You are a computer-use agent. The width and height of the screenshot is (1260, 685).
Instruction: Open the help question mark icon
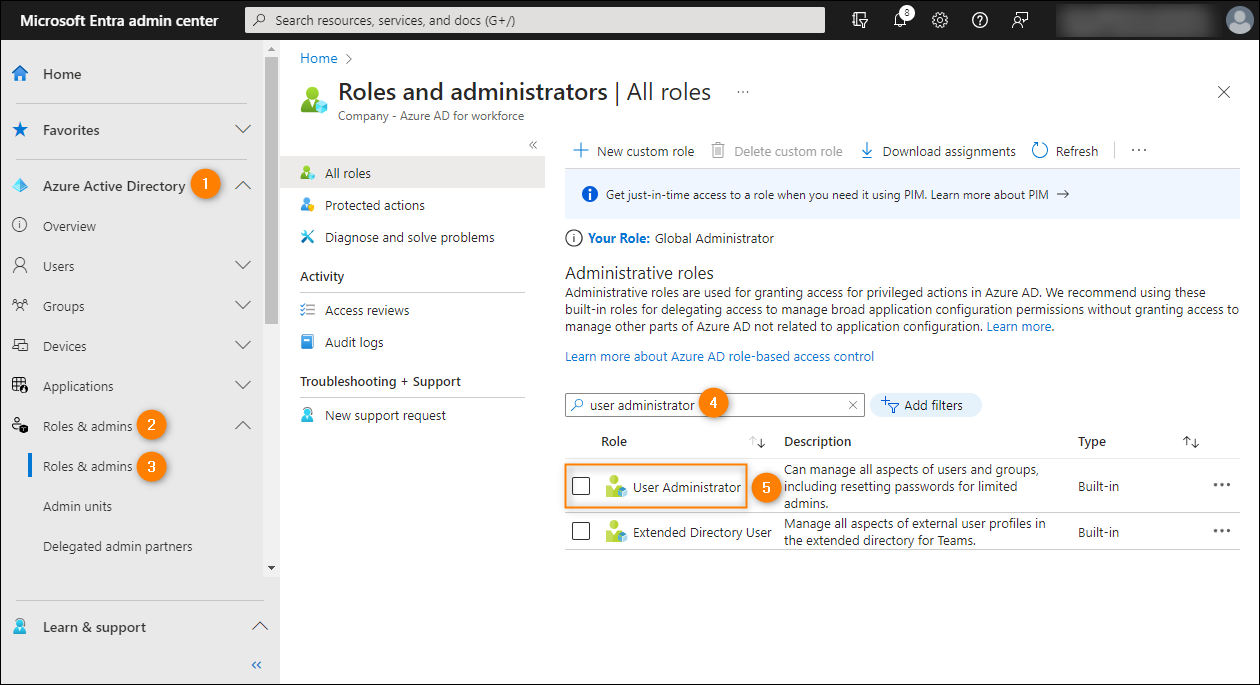980,20
